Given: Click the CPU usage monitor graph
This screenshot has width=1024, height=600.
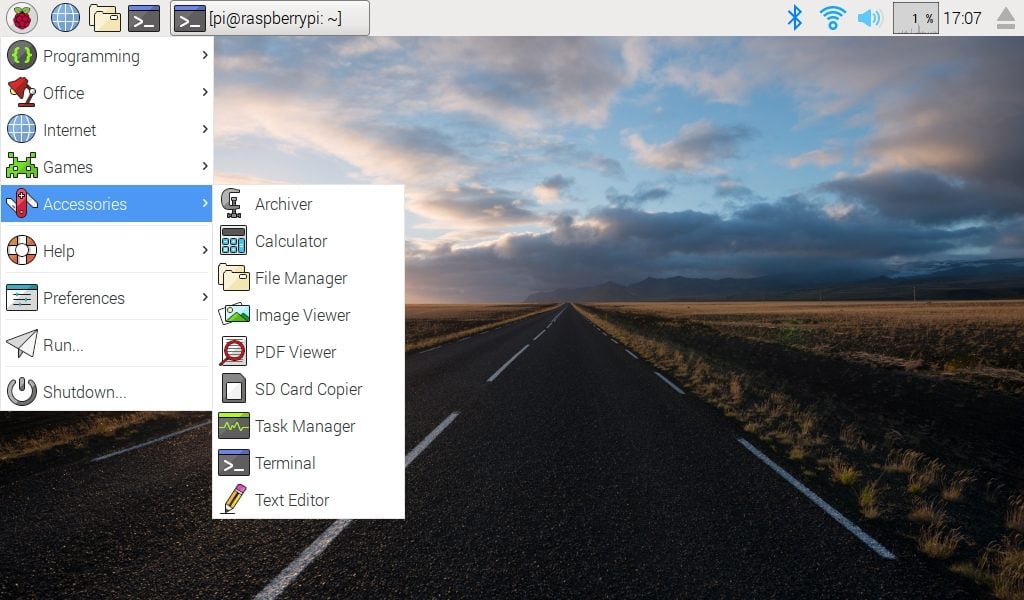Looking at the screenshot, I should pos(915,18).
